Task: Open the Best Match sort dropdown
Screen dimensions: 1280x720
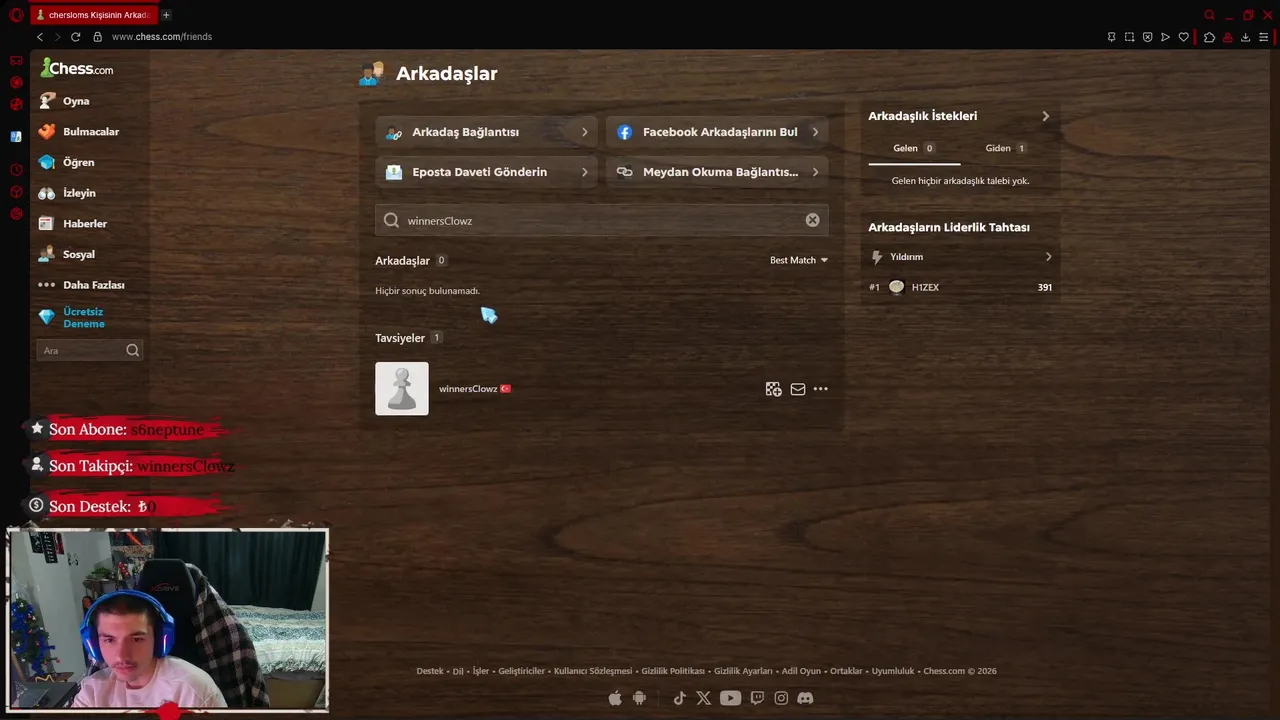Action: (x=798, y=260)
